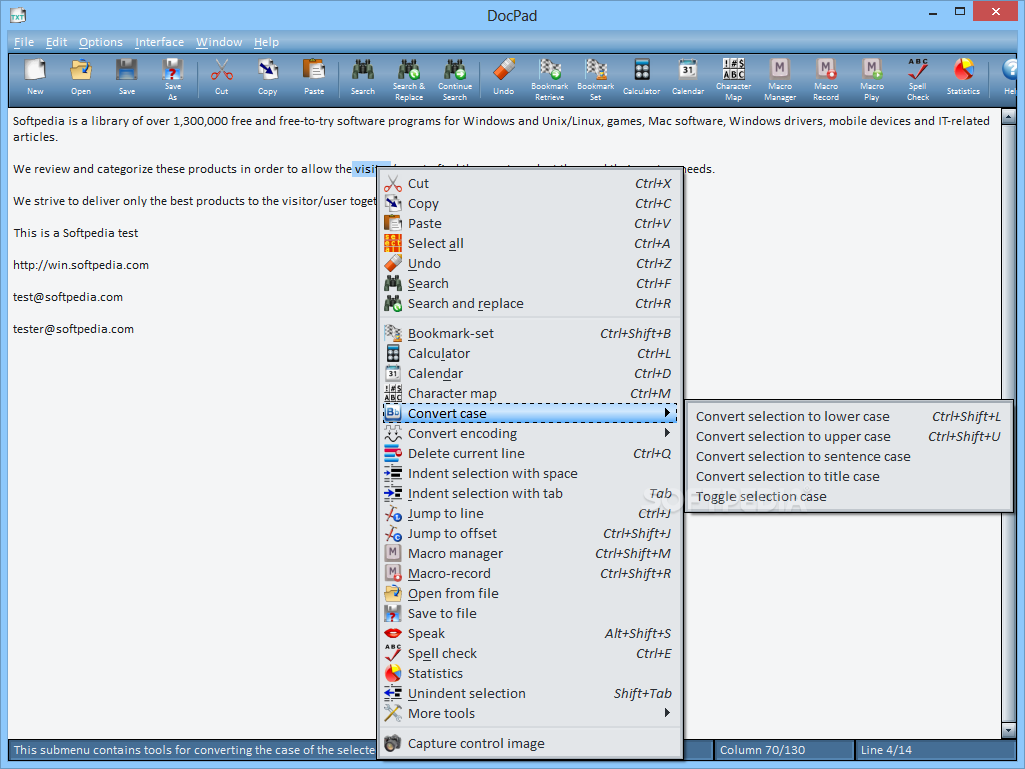
Task: Open the Help menu
Action: coord(266,42)
